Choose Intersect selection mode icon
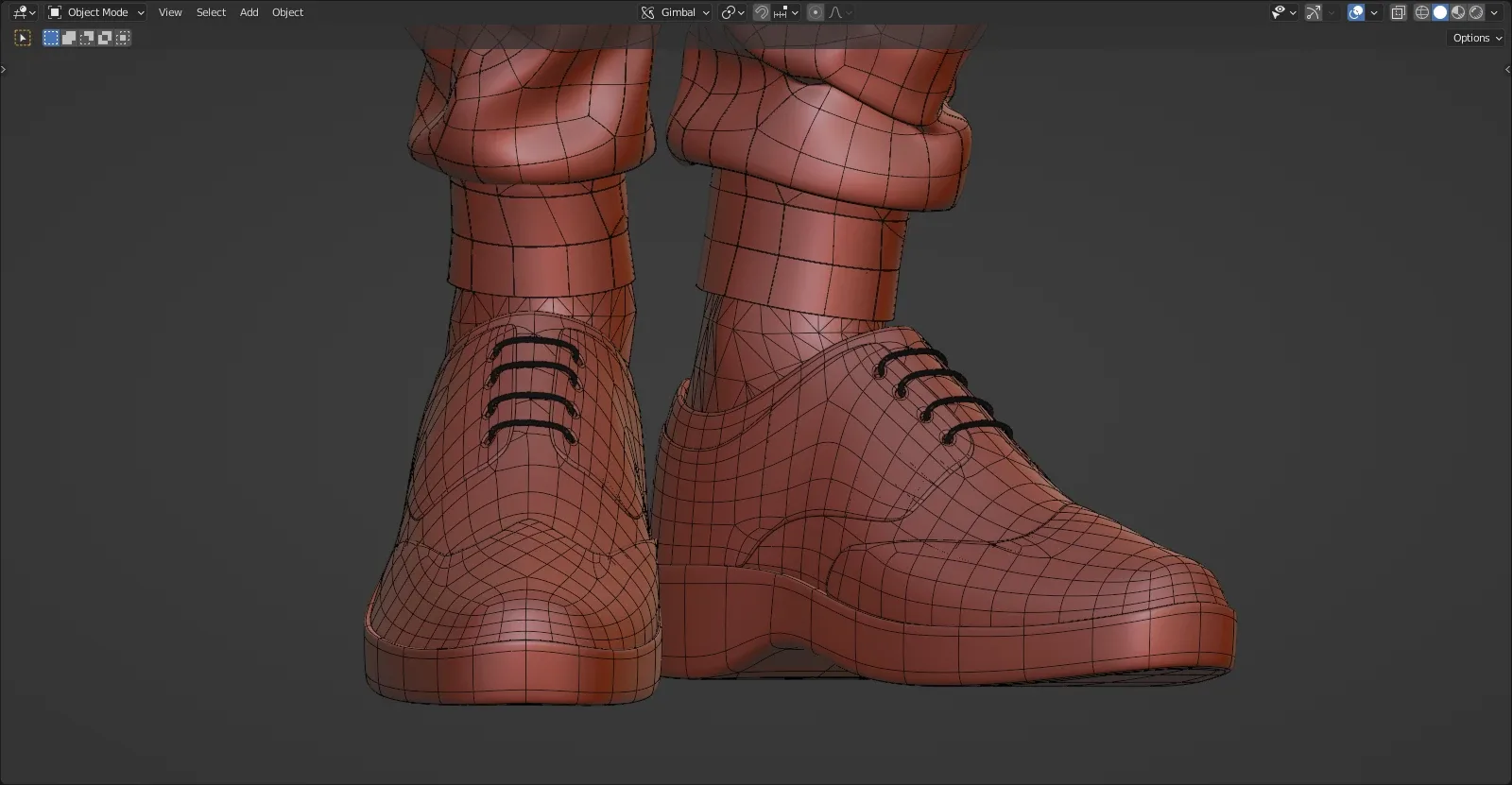This screenshot has width=1512, height=785. coord(123,38)
